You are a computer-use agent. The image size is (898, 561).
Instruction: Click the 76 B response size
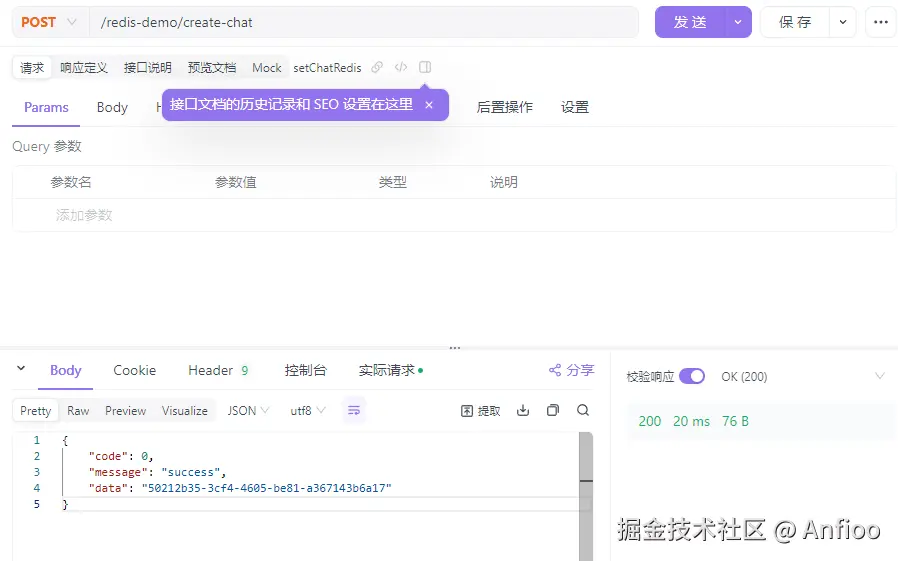point(735,421)
